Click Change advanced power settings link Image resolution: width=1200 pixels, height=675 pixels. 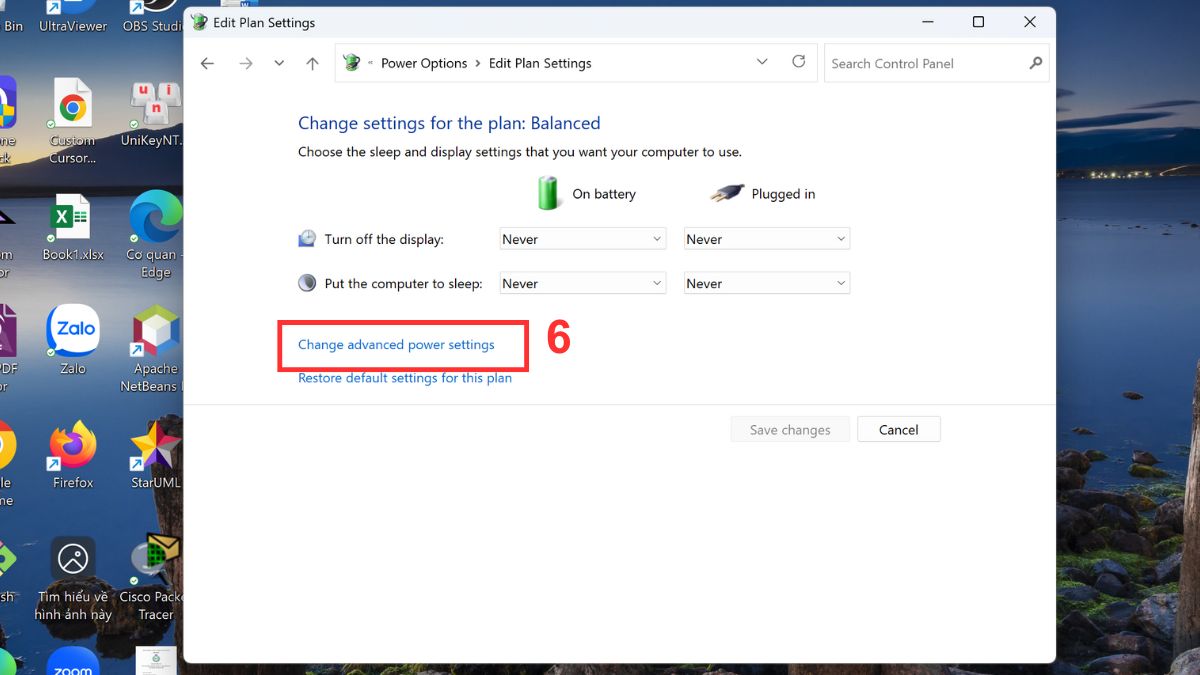396,345
